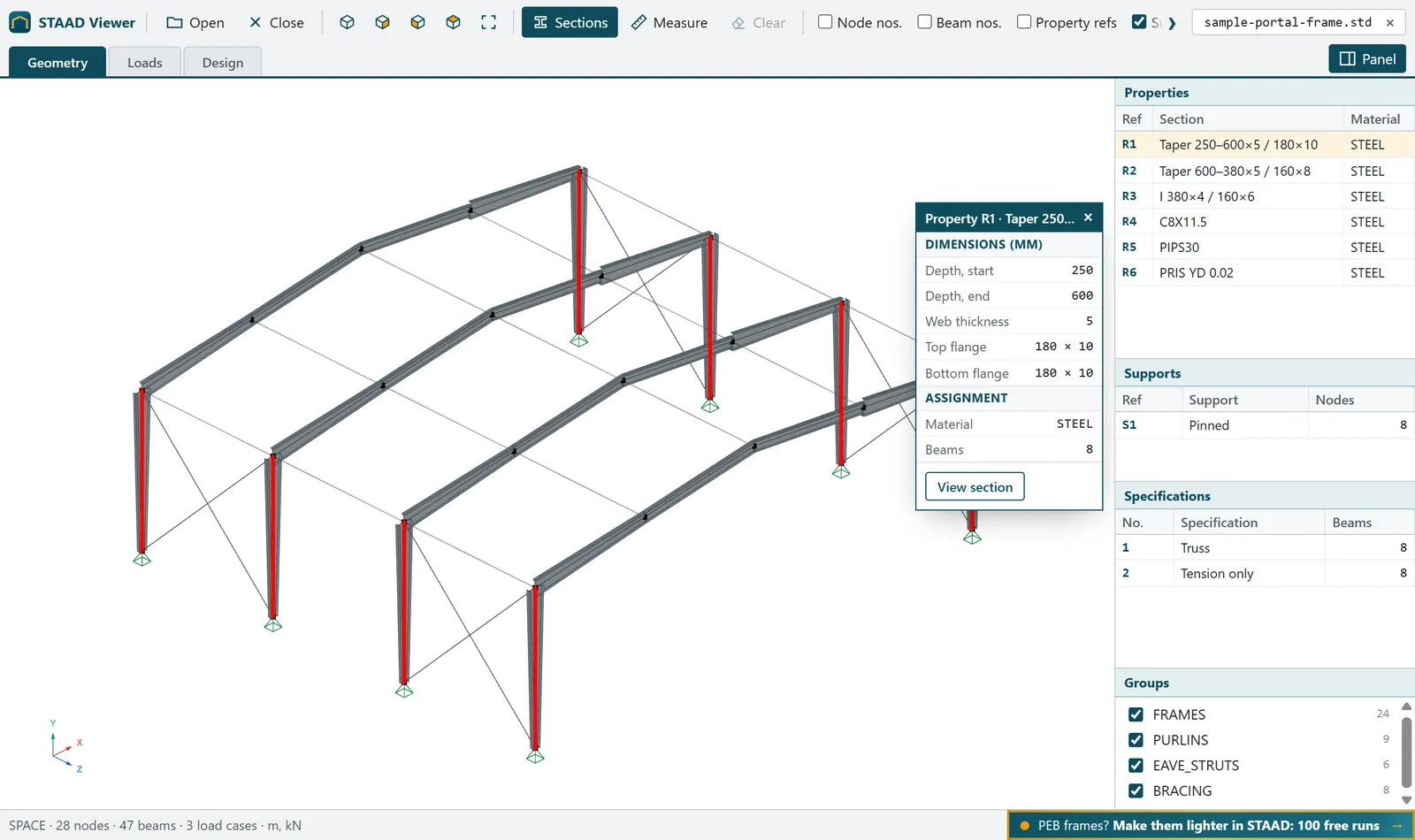
Task: Activate the Measure ruler tool
Action: (x=669, y=22)
